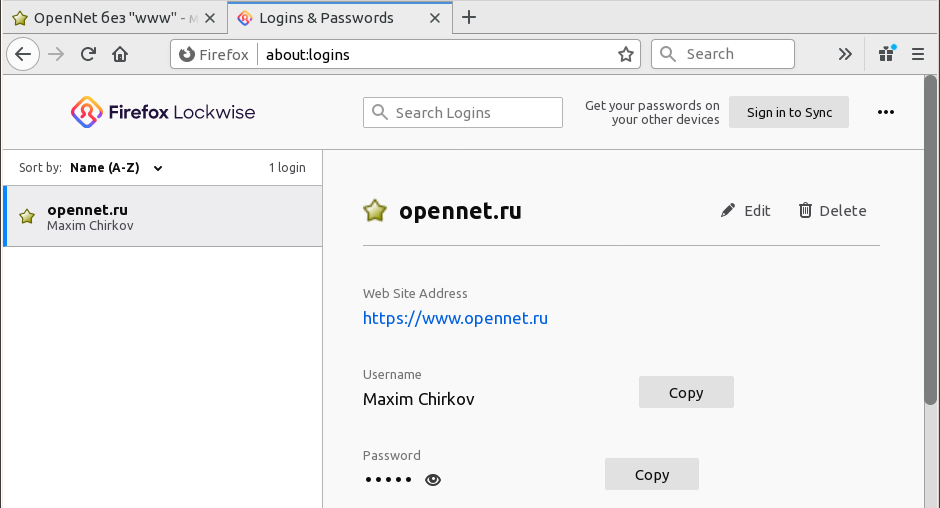Click the Sign in to Sync button

coord(788,112)
